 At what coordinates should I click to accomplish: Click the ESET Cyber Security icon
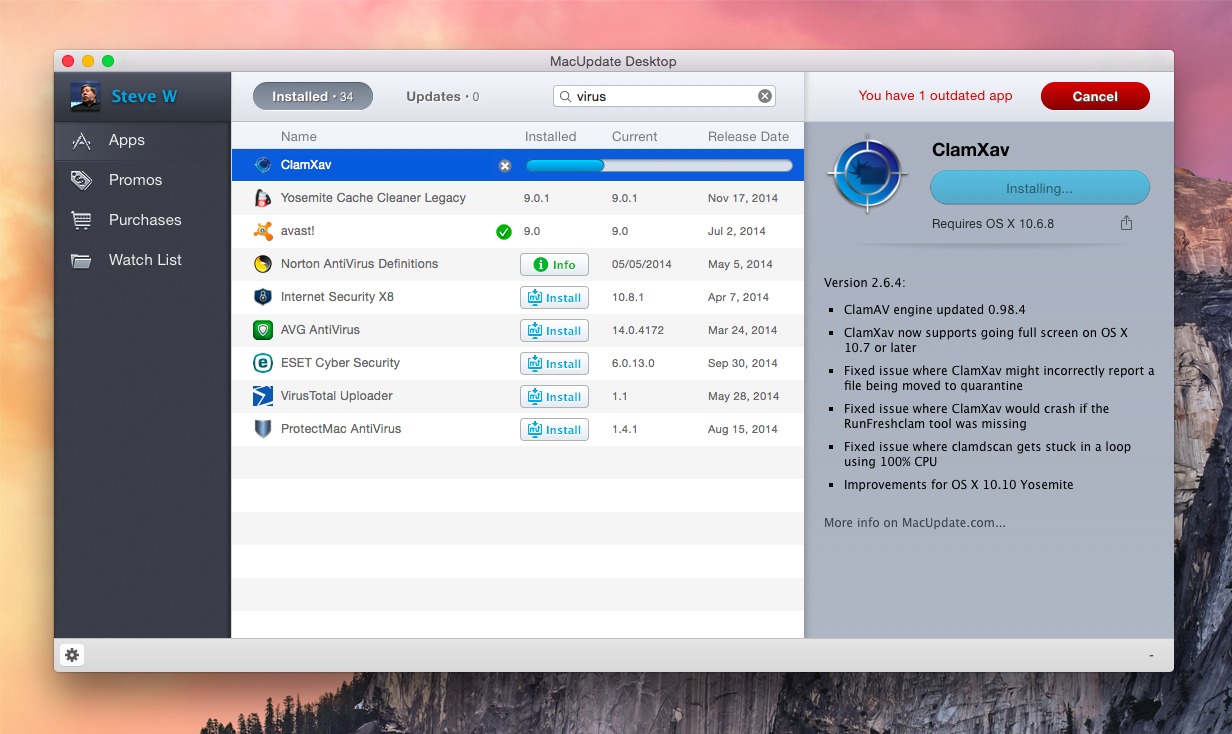coord(263,363)
